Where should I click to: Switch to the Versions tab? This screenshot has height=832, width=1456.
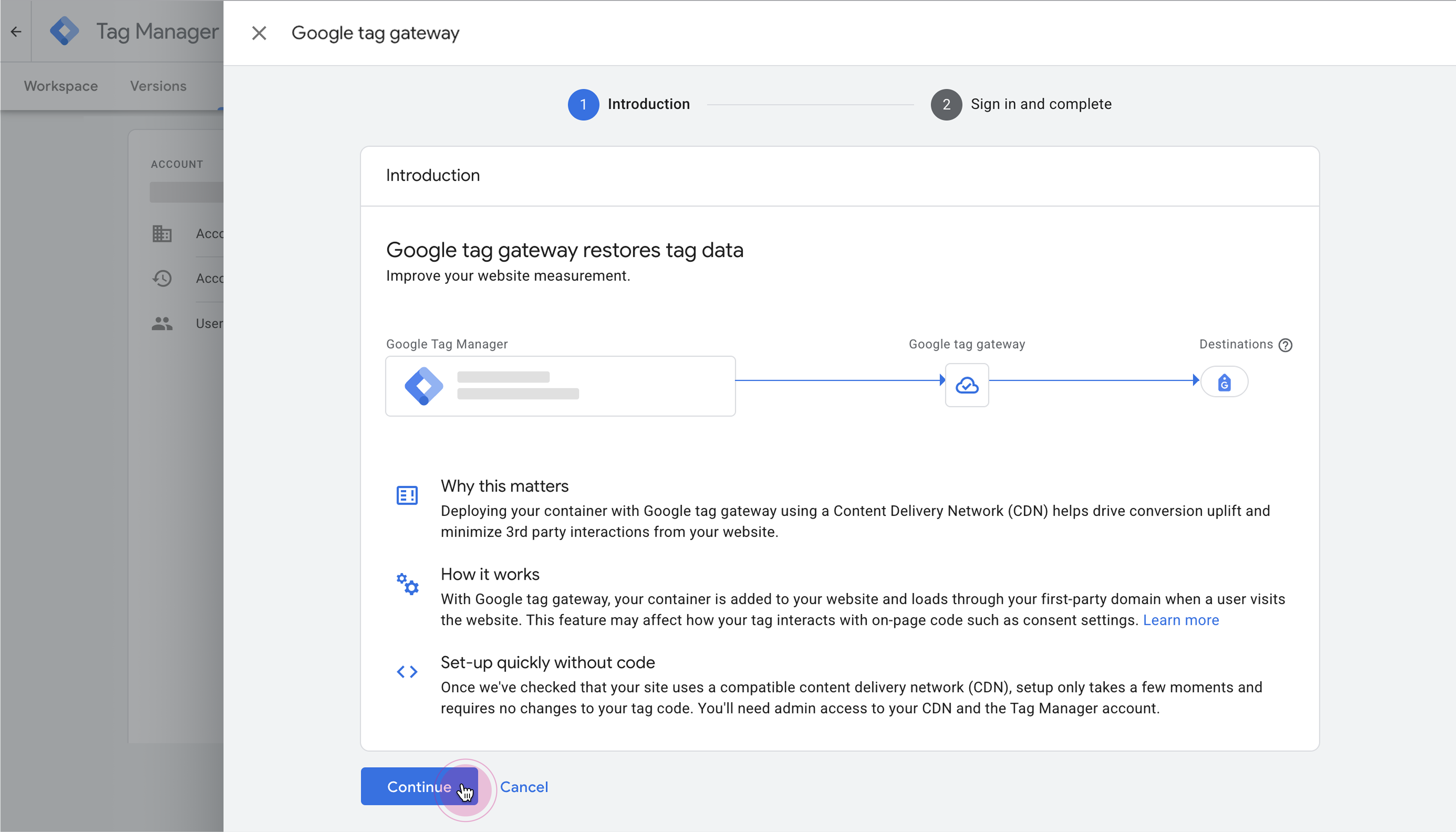point(158,86)
